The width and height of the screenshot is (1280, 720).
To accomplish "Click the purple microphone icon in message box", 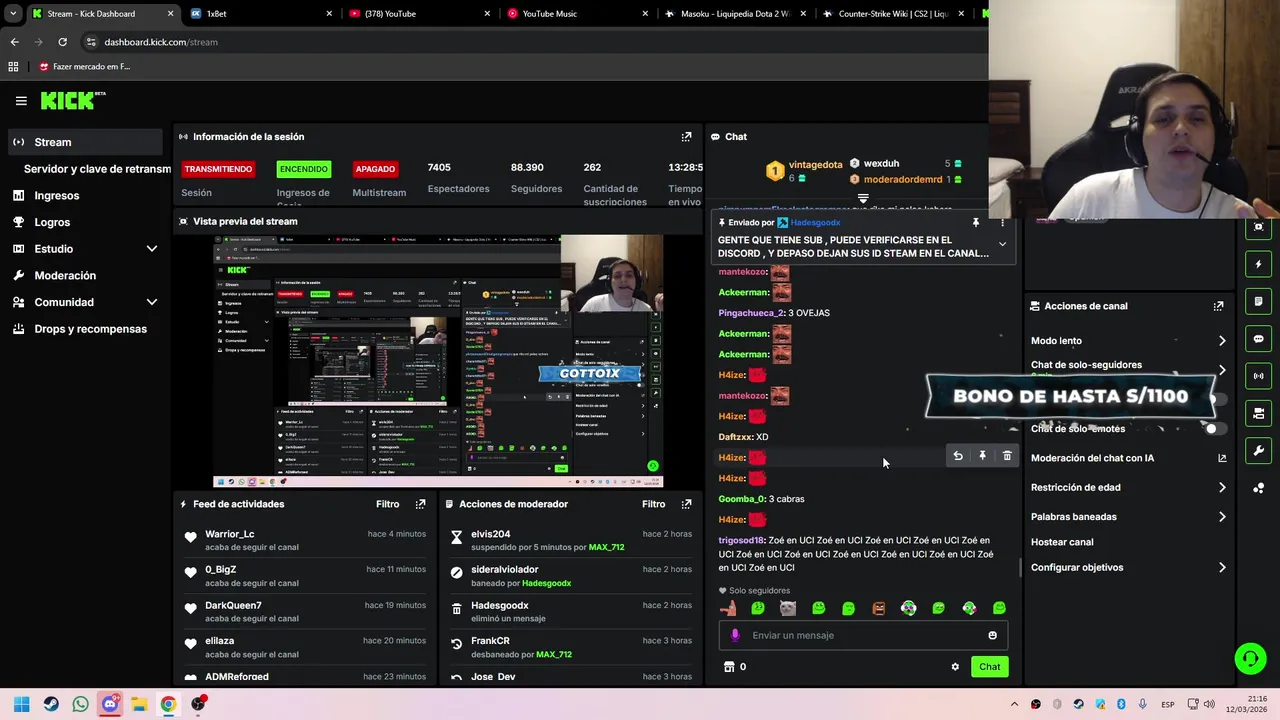I will click(x=735, y=635).
